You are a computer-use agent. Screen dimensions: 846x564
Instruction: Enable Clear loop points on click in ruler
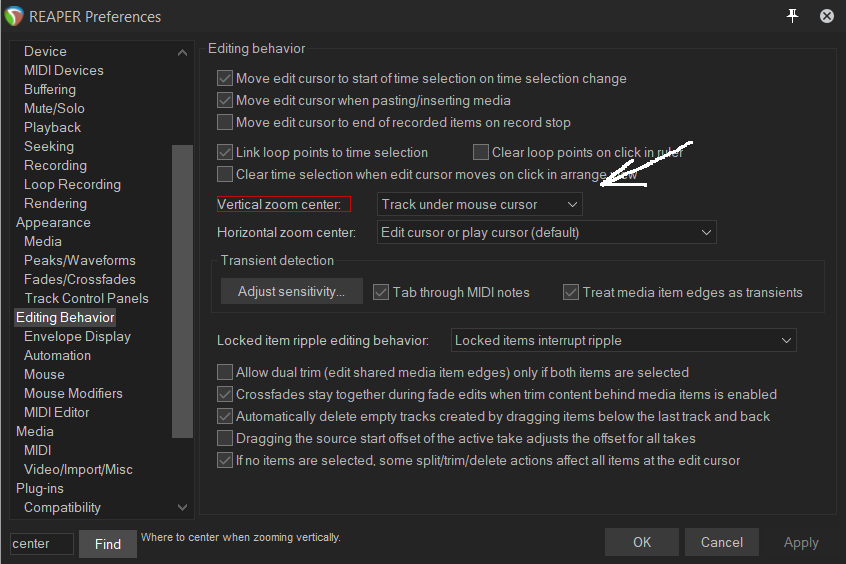[x=481, y=152]
